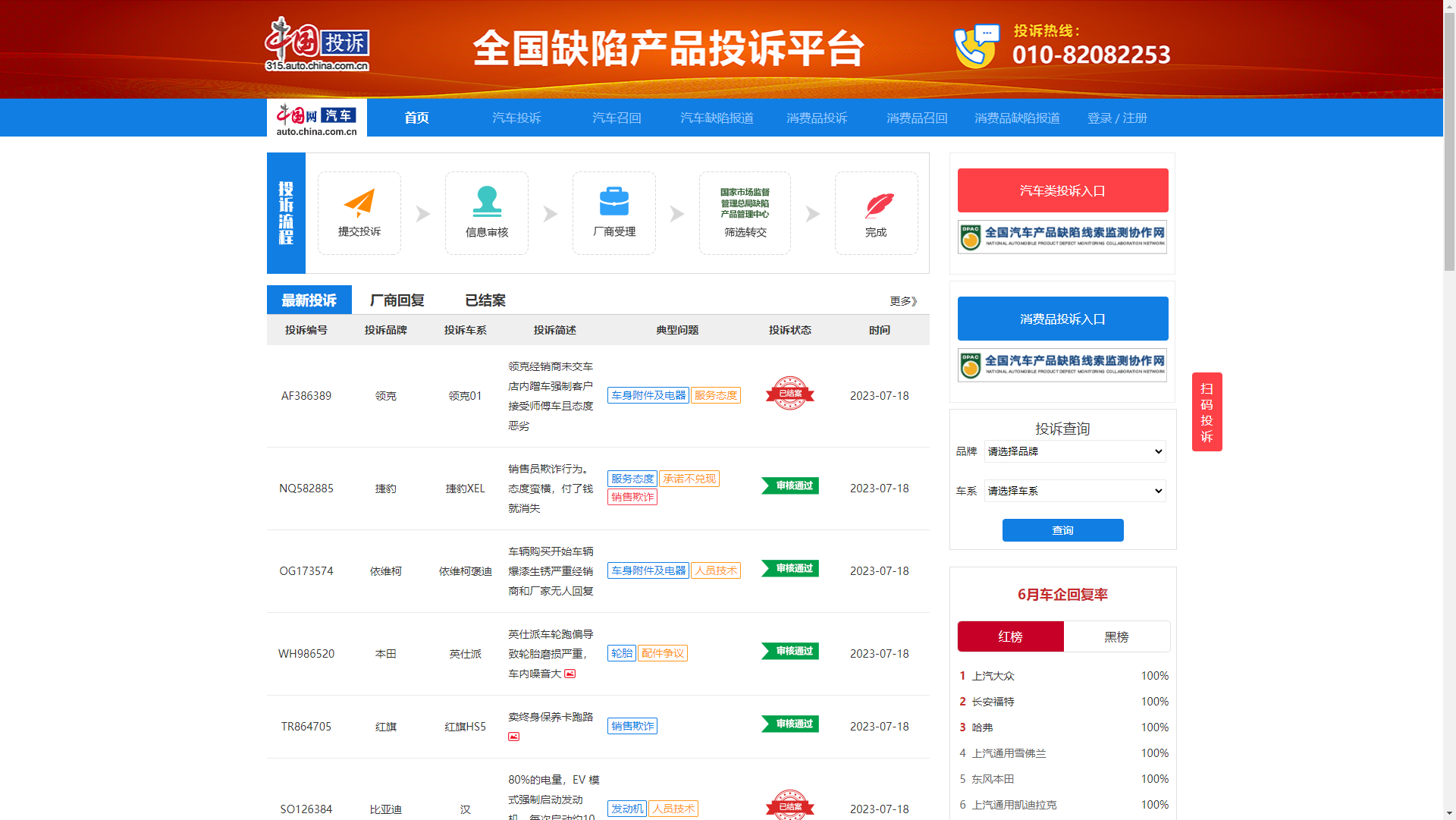Click the 信息审核 person icon
Image resolution: width=1456 pixels, height=820 pixels.
point(487,202)
